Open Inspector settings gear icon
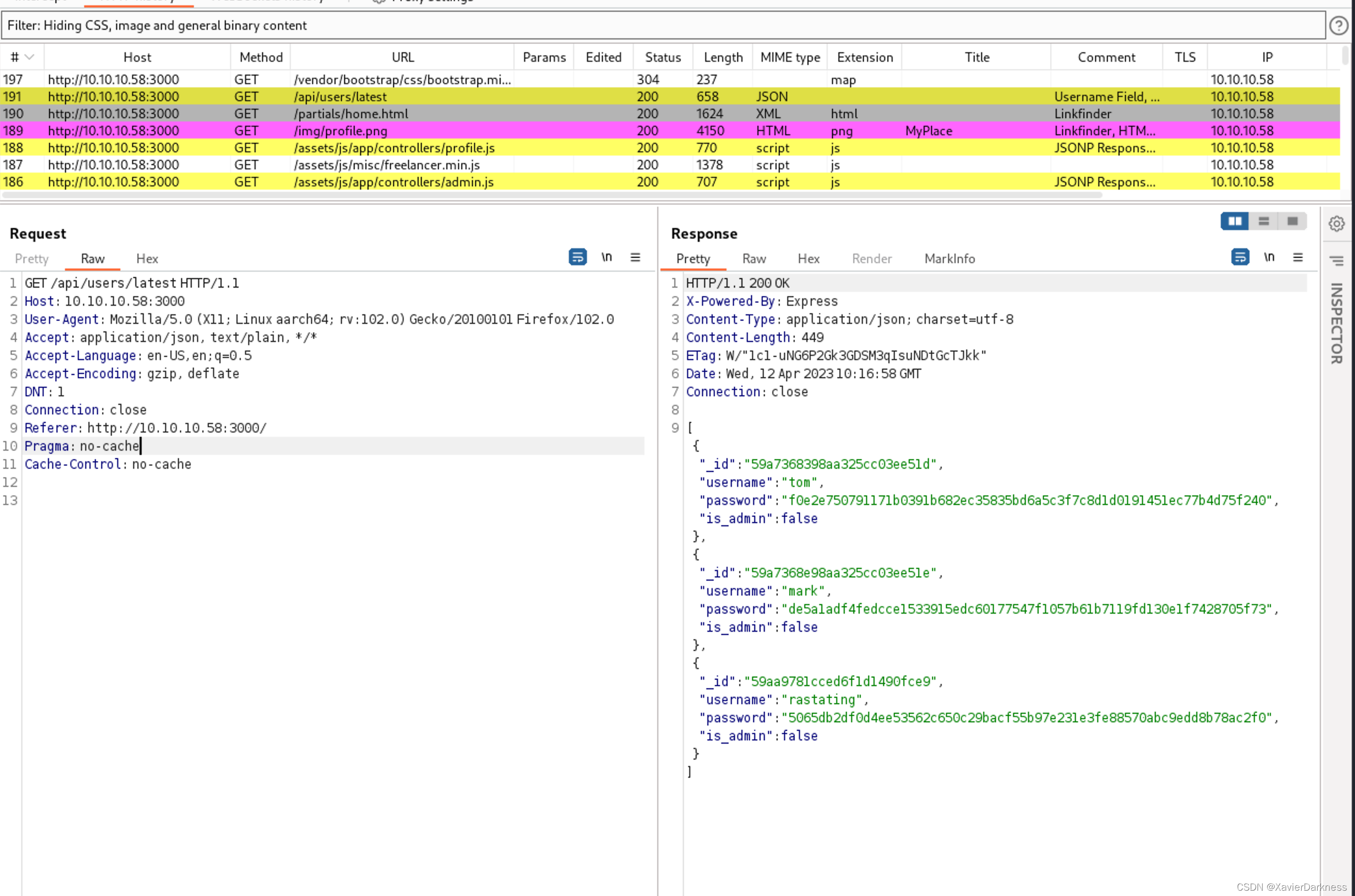This screenshot has height=896, width=1355. pos(1336,223)
